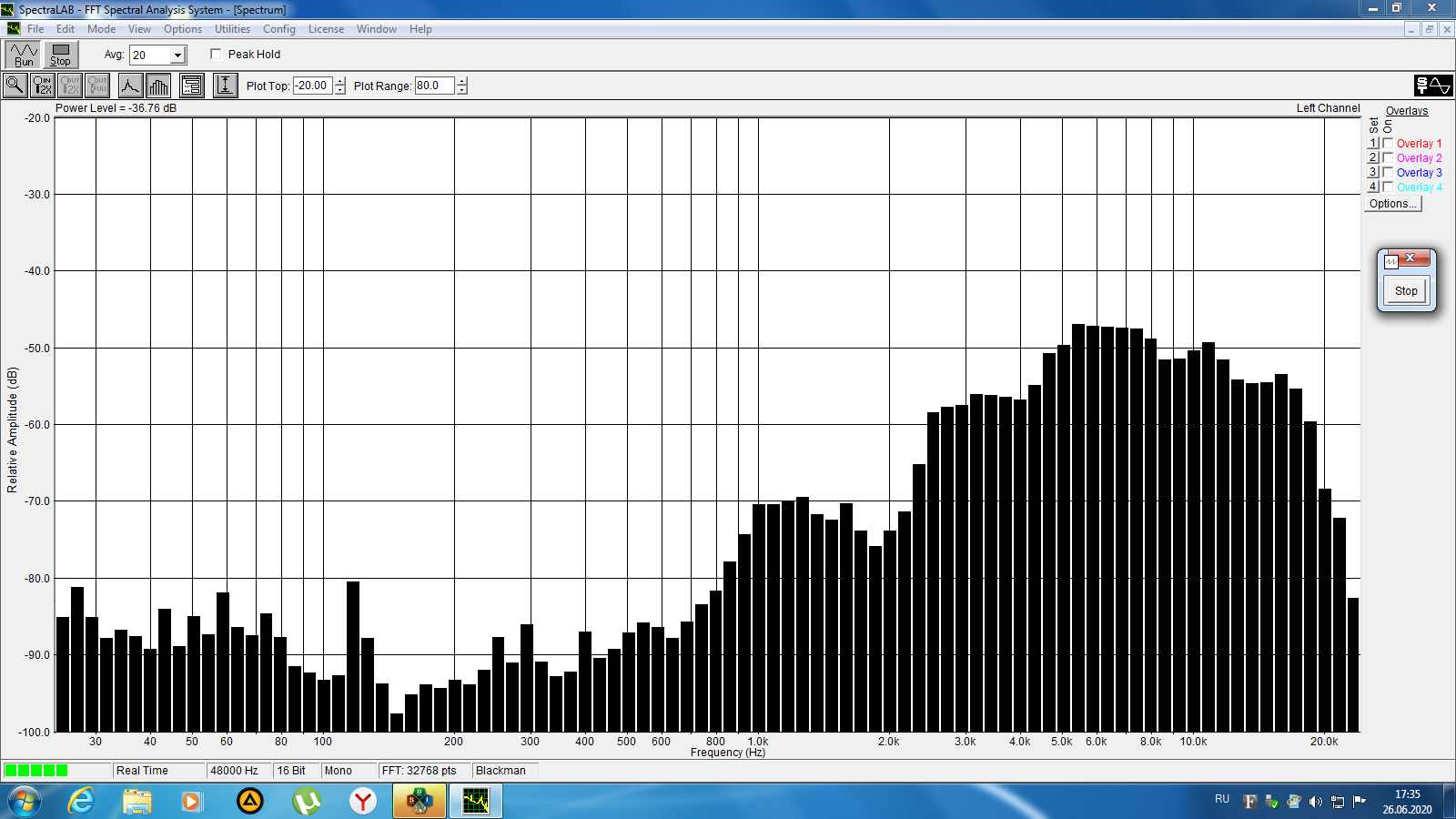Open the overlay Options... button
Viewport: 1456px width, 819px height.
(x=1393, y=204)
